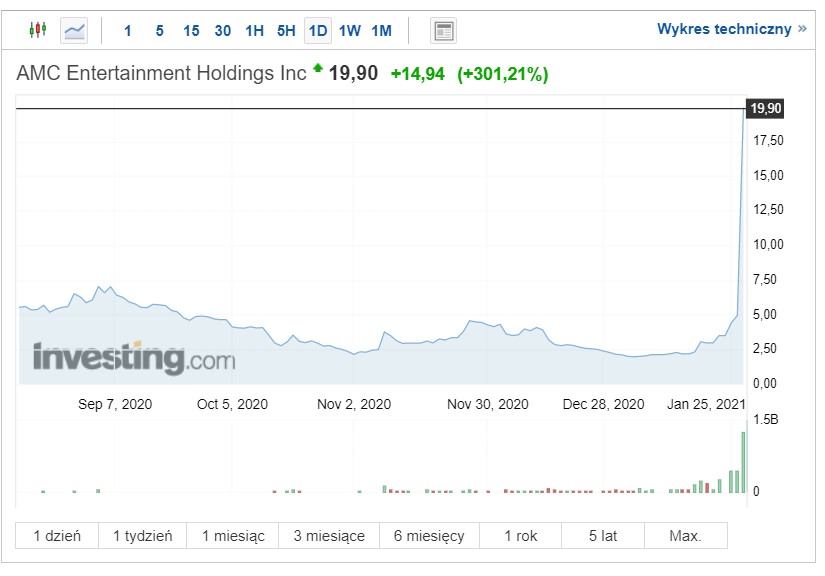Click the 1.5B volume axis label

(765, 419)
